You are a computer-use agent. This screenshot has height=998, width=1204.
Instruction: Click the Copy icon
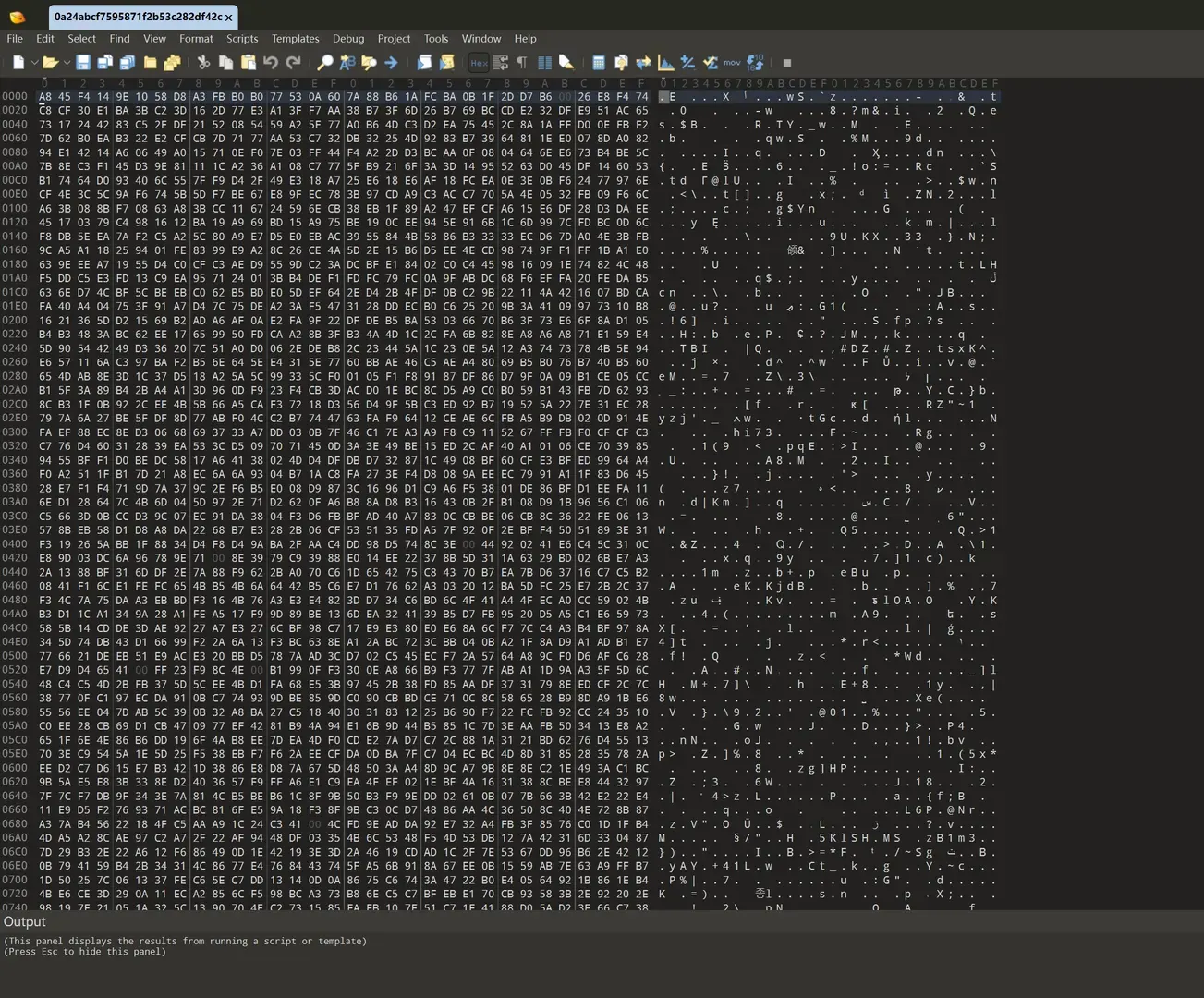[225, 63]
